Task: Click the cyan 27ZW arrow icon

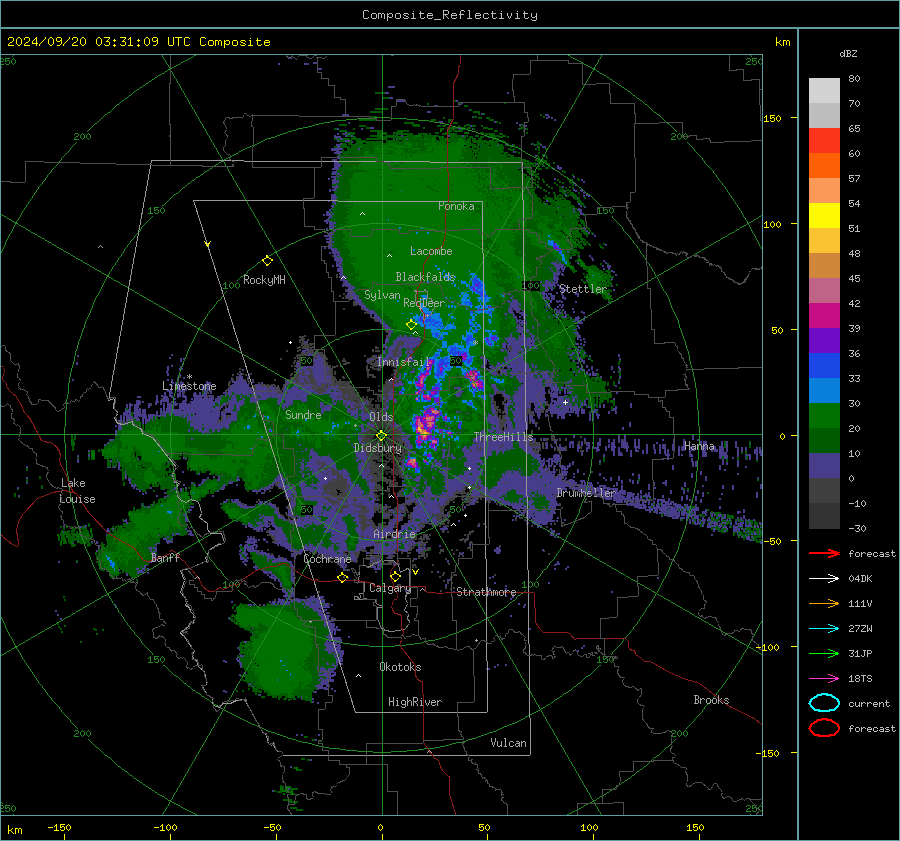Action: (x=824, y=629)
